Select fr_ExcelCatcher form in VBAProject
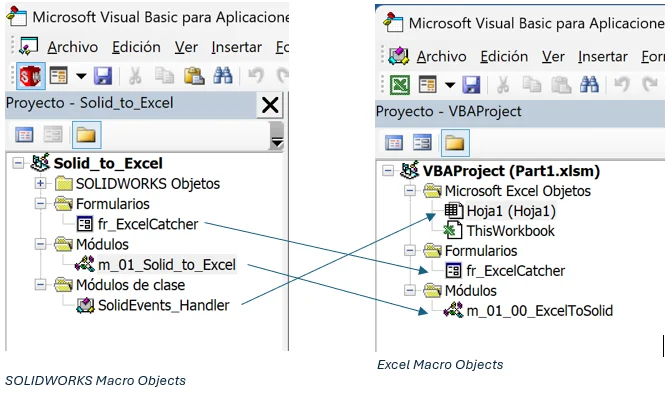The width and height of the screenshot is (668, 398). [x=515, y=271]
